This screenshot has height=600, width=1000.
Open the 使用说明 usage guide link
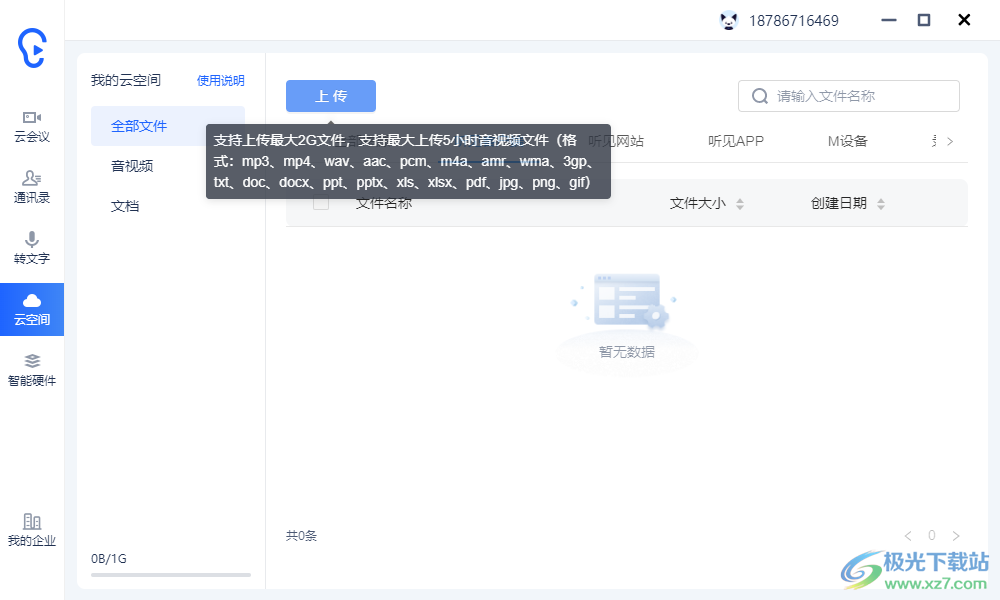[x=220, y=80]
